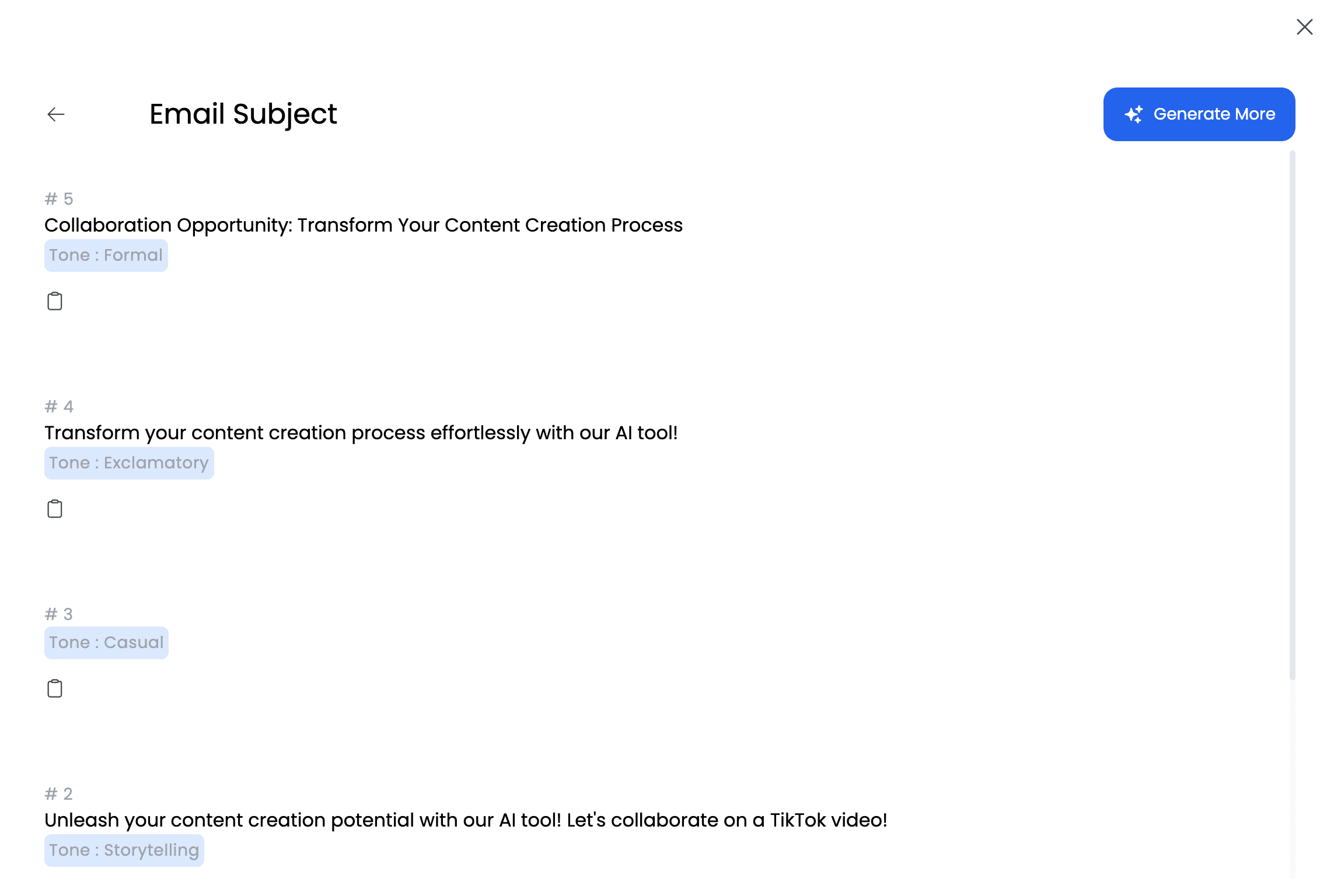Select the Tone: Formal tag on #5
Viewport: 1341px width, 896px height.
coord(106,255)
